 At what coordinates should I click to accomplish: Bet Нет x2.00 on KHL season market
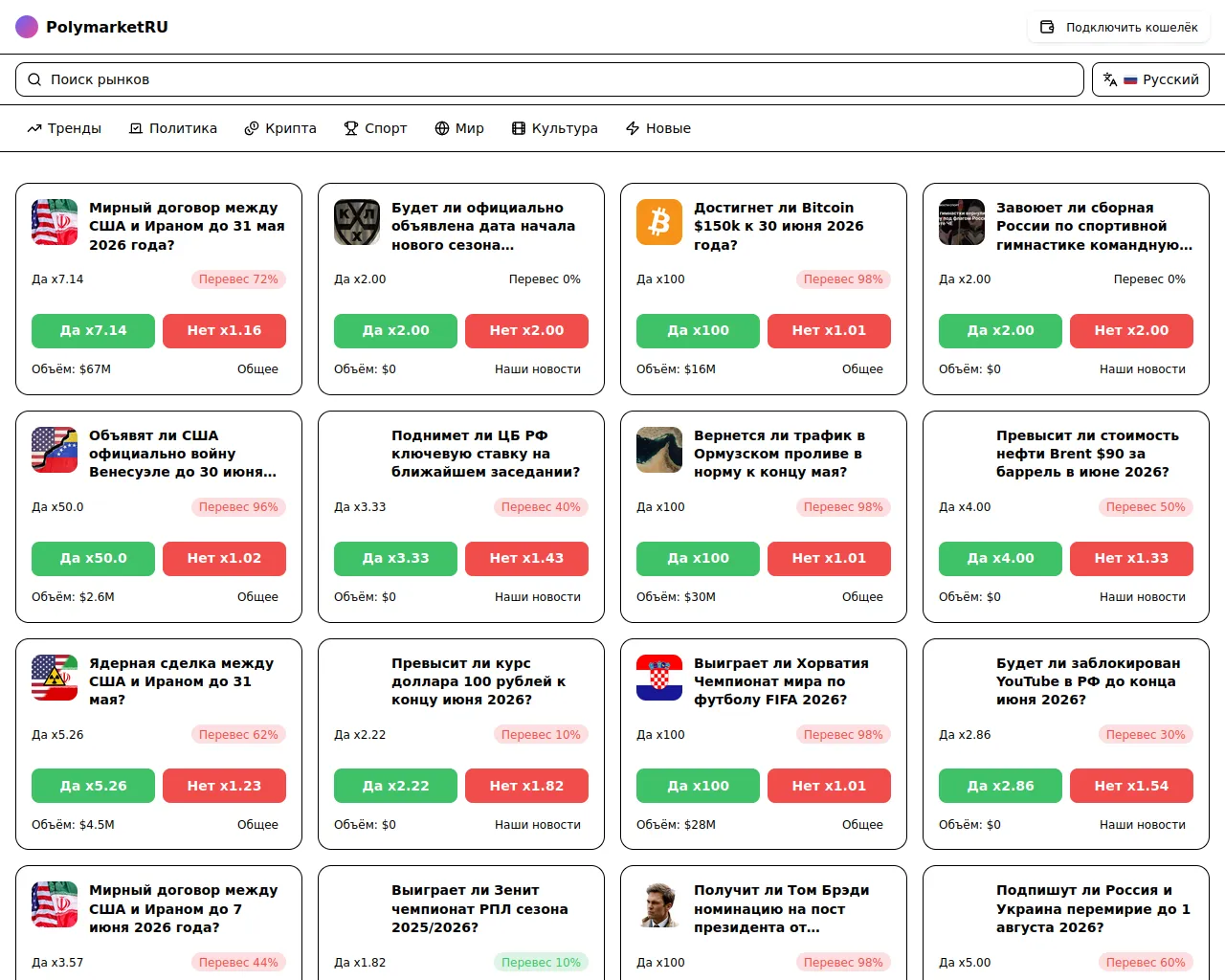(526, 330)
